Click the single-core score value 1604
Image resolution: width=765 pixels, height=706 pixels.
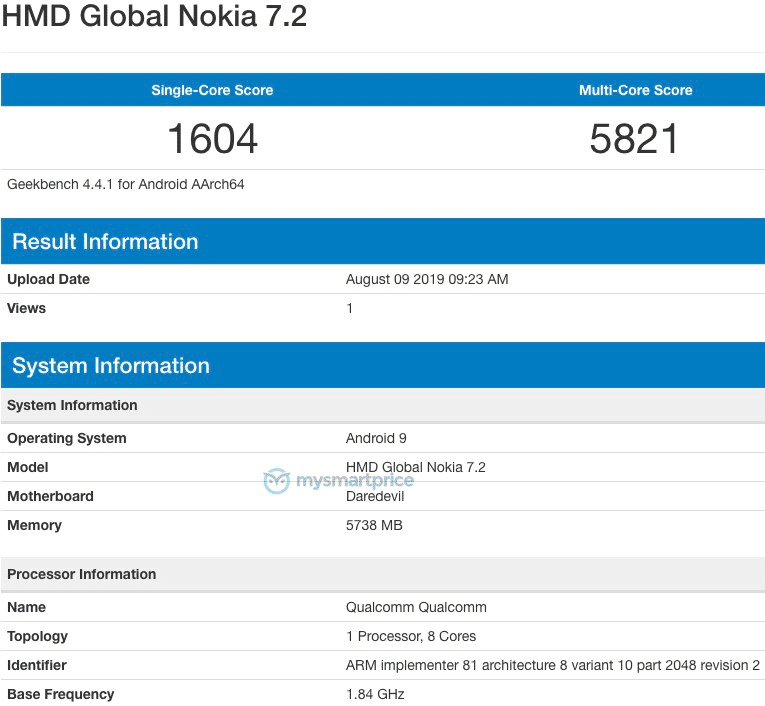tap(212, 138)
